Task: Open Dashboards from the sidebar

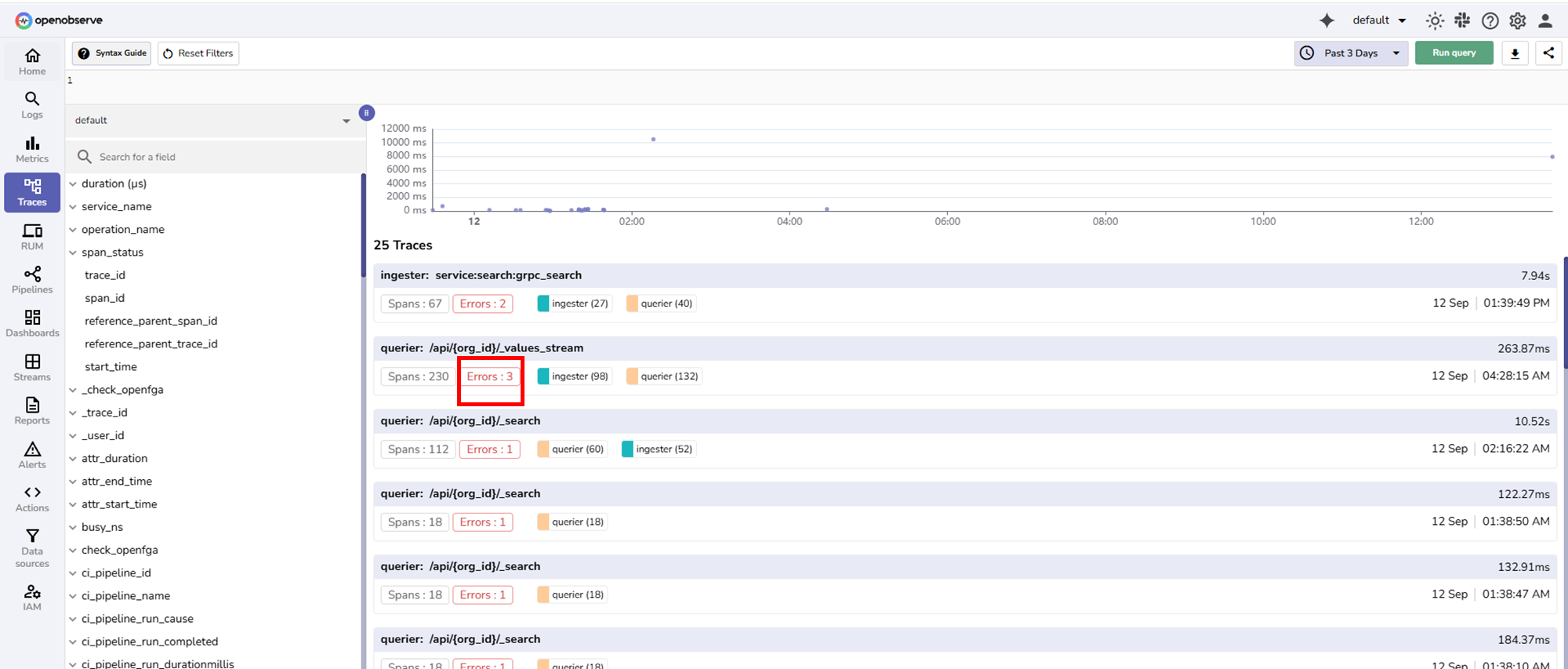Action: pyautogui.click(x=32, y=323)
